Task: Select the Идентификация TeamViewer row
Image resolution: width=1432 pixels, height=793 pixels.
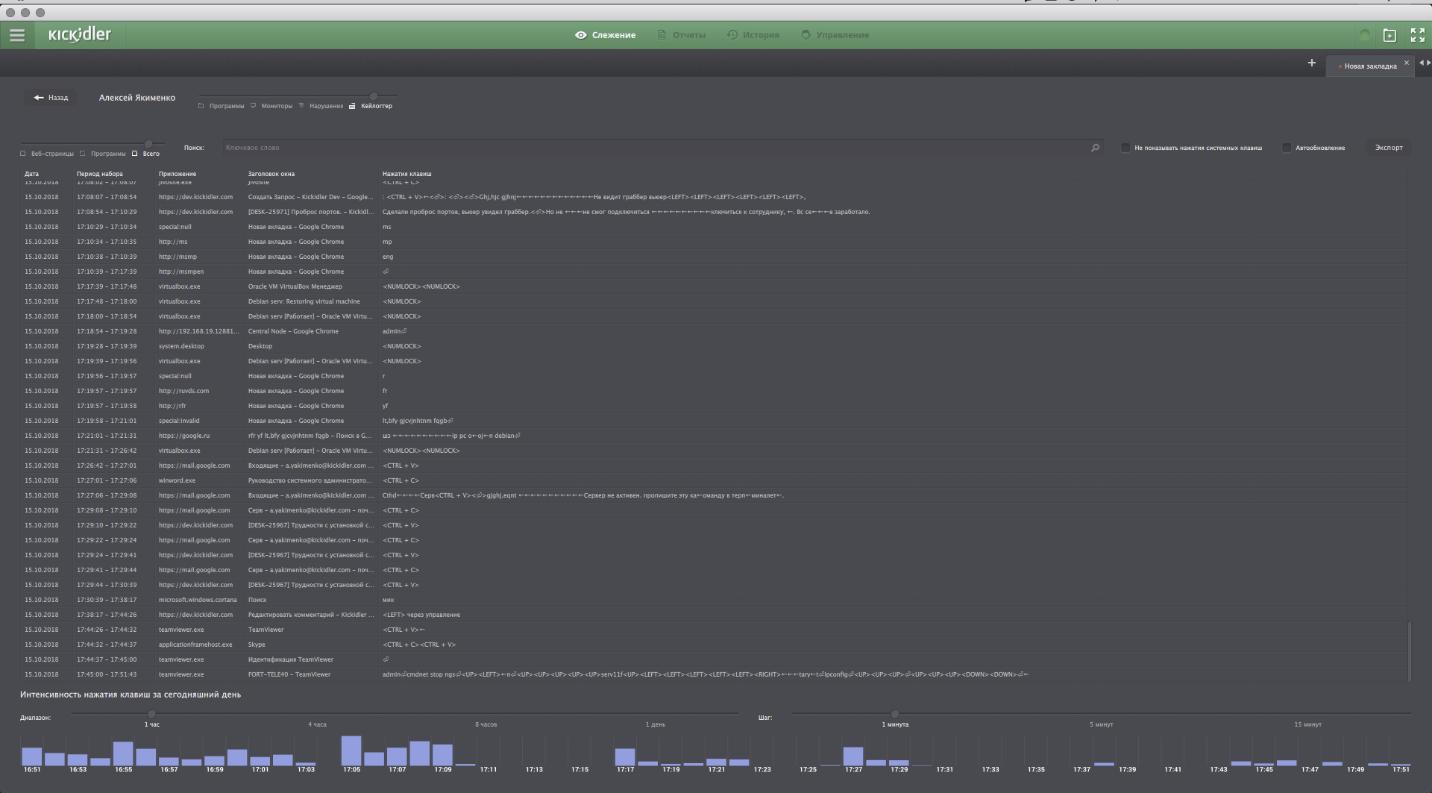Action: pos(712,660)
